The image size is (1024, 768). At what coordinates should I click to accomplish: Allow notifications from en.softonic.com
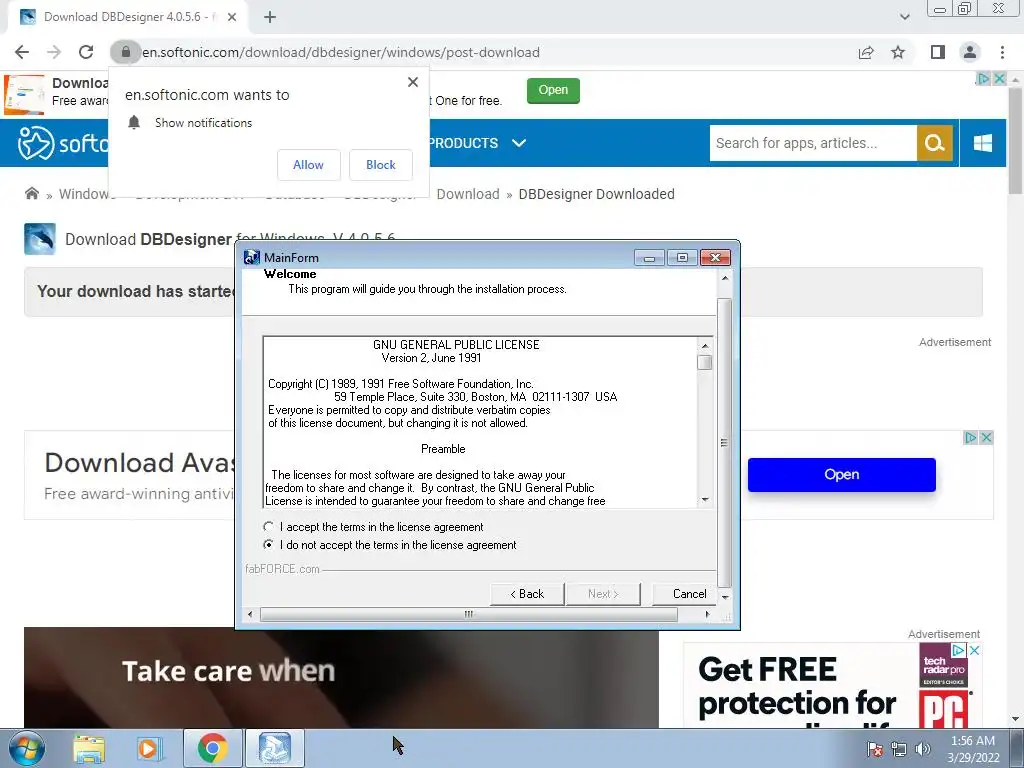coord(308,165)
